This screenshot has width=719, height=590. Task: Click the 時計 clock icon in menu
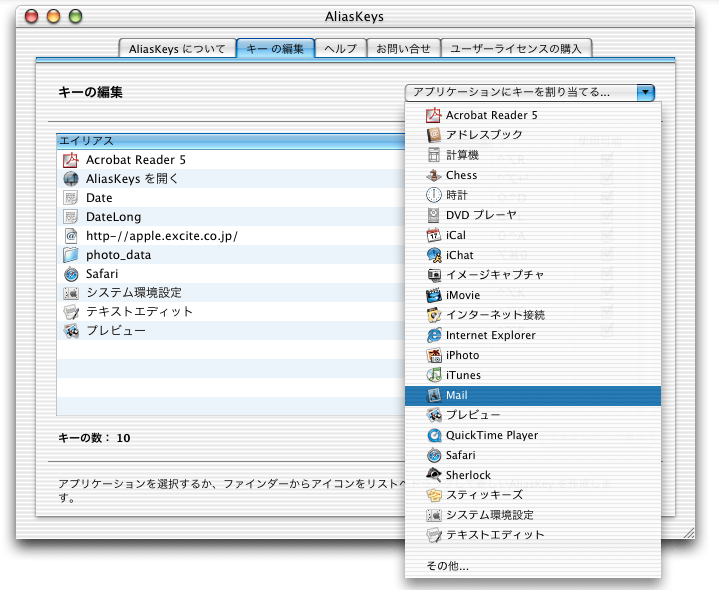coord(434,195)
